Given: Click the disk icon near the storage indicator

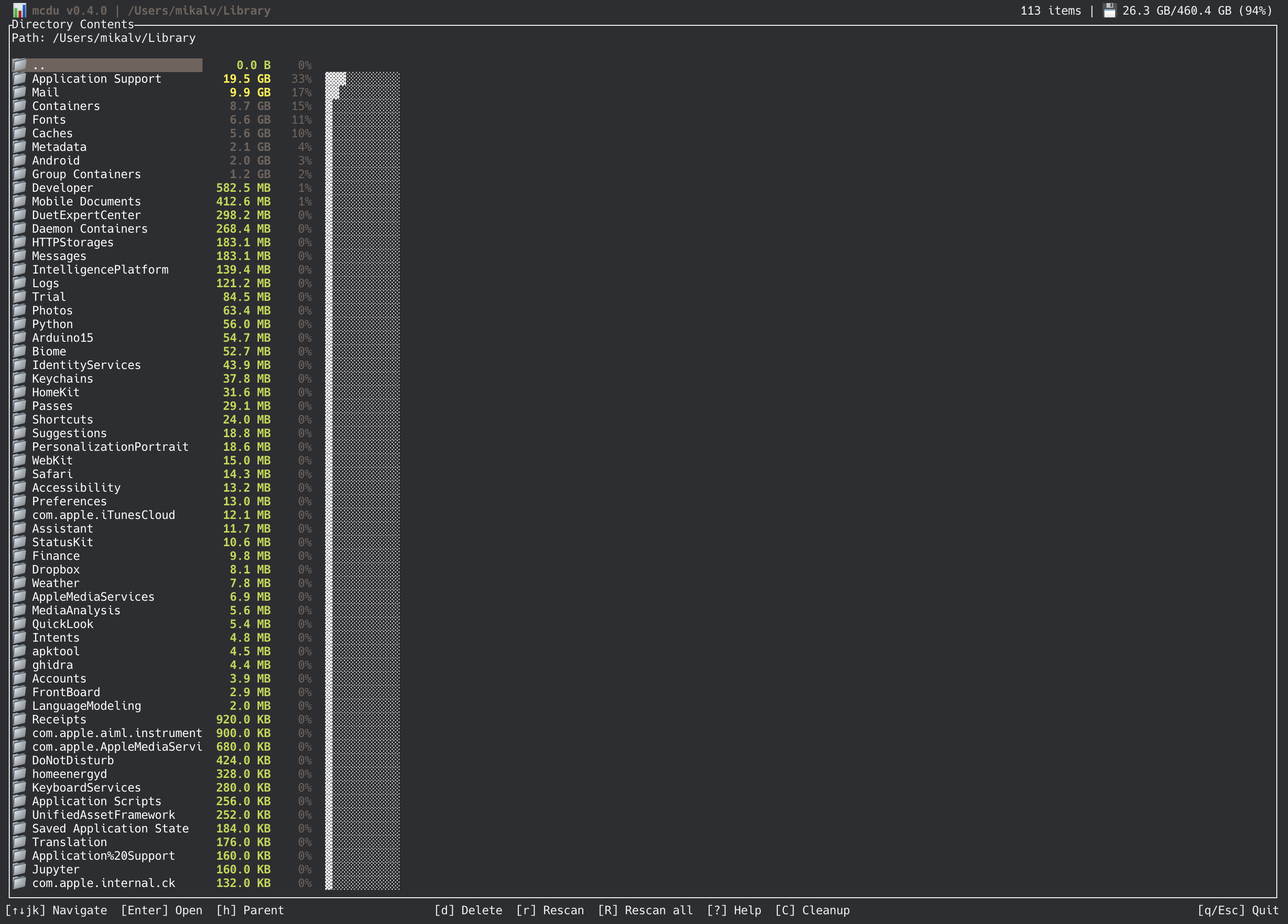Looking at the screenshot, I should [x=1110, y=10].
